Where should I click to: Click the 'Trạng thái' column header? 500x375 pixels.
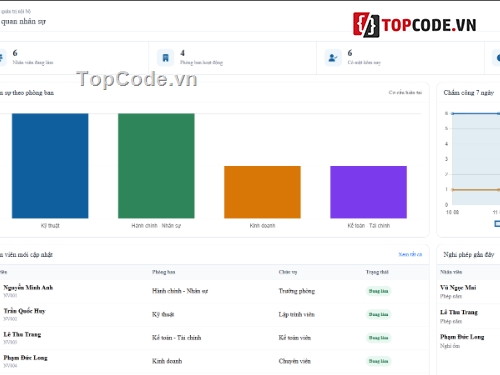click(x=377, y=272)
